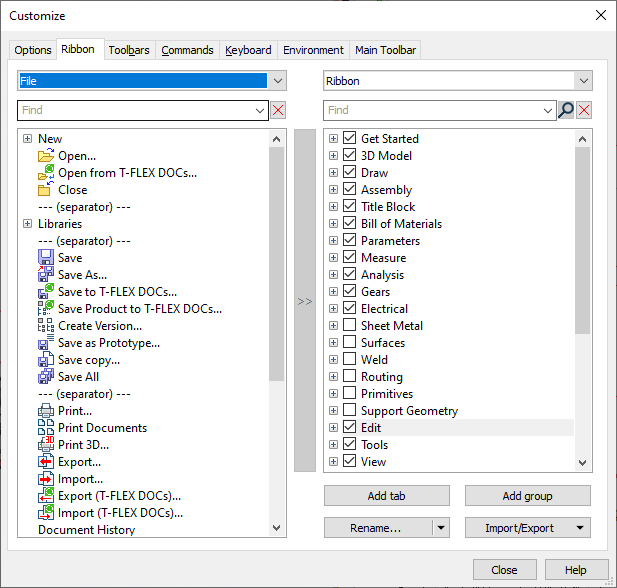Select the Import... red arrow icon
This screenshot has height=588, width=617.
[x=46, y=479]
